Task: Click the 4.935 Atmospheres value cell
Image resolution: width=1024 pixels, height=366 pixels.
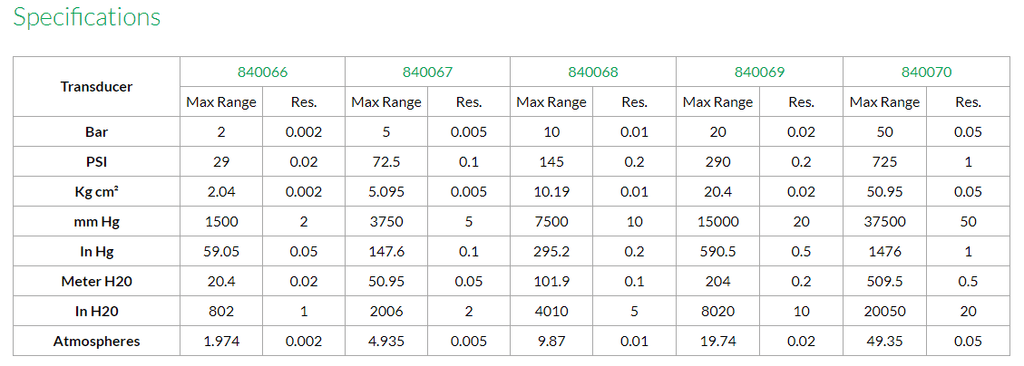Action: [386, 341]
